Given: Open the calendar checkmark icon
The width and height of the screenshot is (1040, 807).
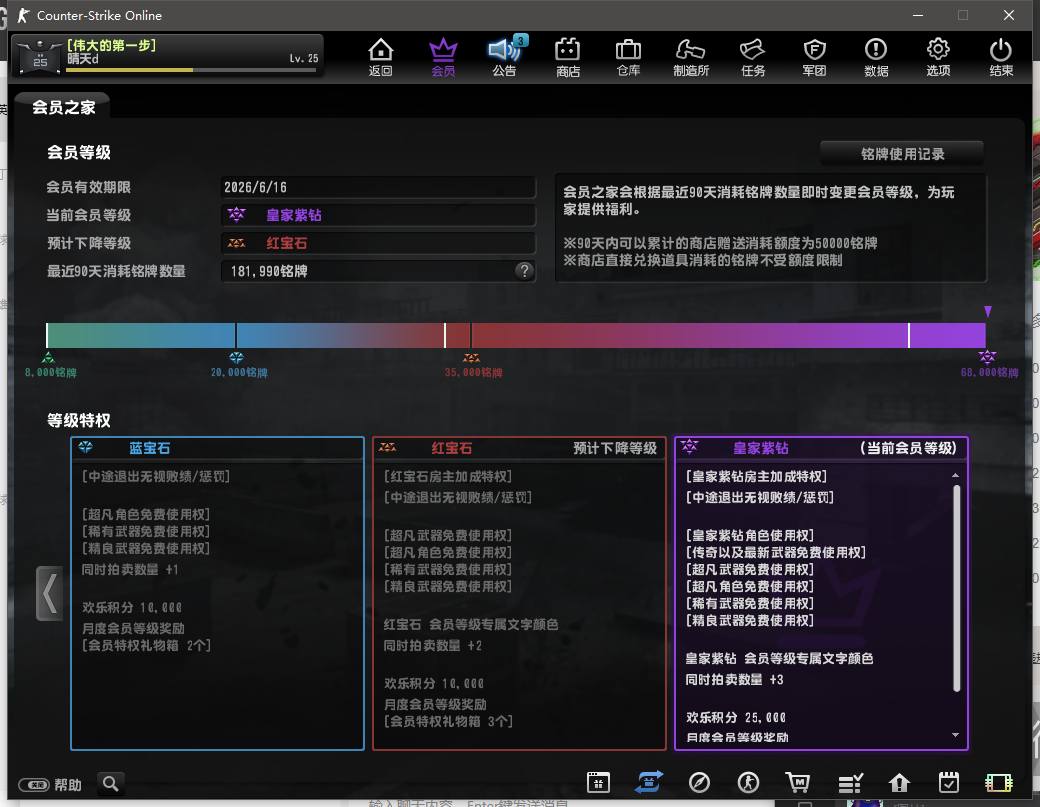Looking at the screenshot, I should click(949, 782).
